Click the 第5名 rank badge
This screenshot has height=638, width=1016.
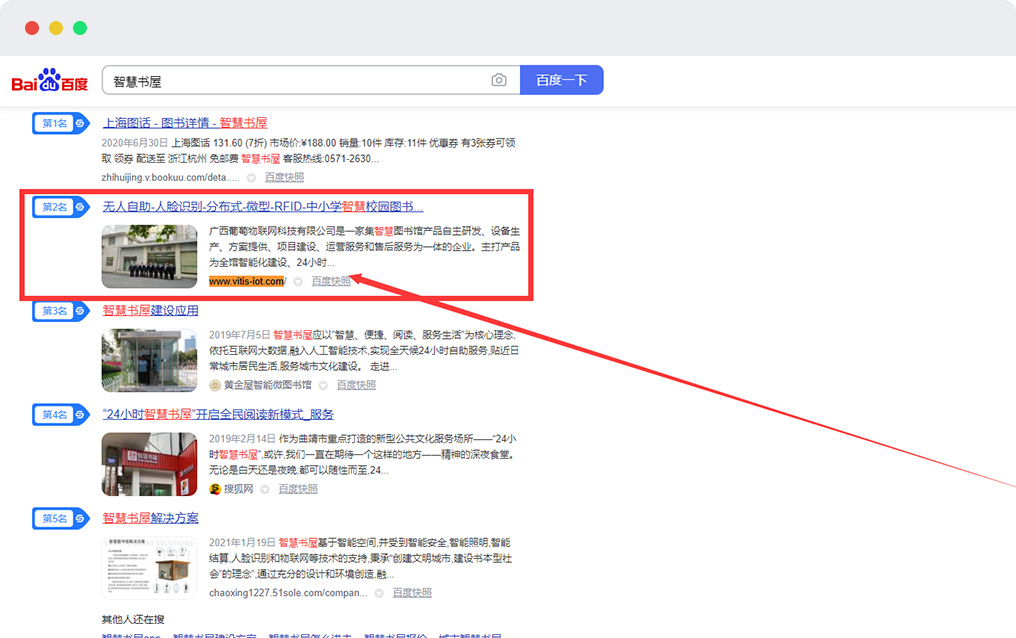pos(60,518)
